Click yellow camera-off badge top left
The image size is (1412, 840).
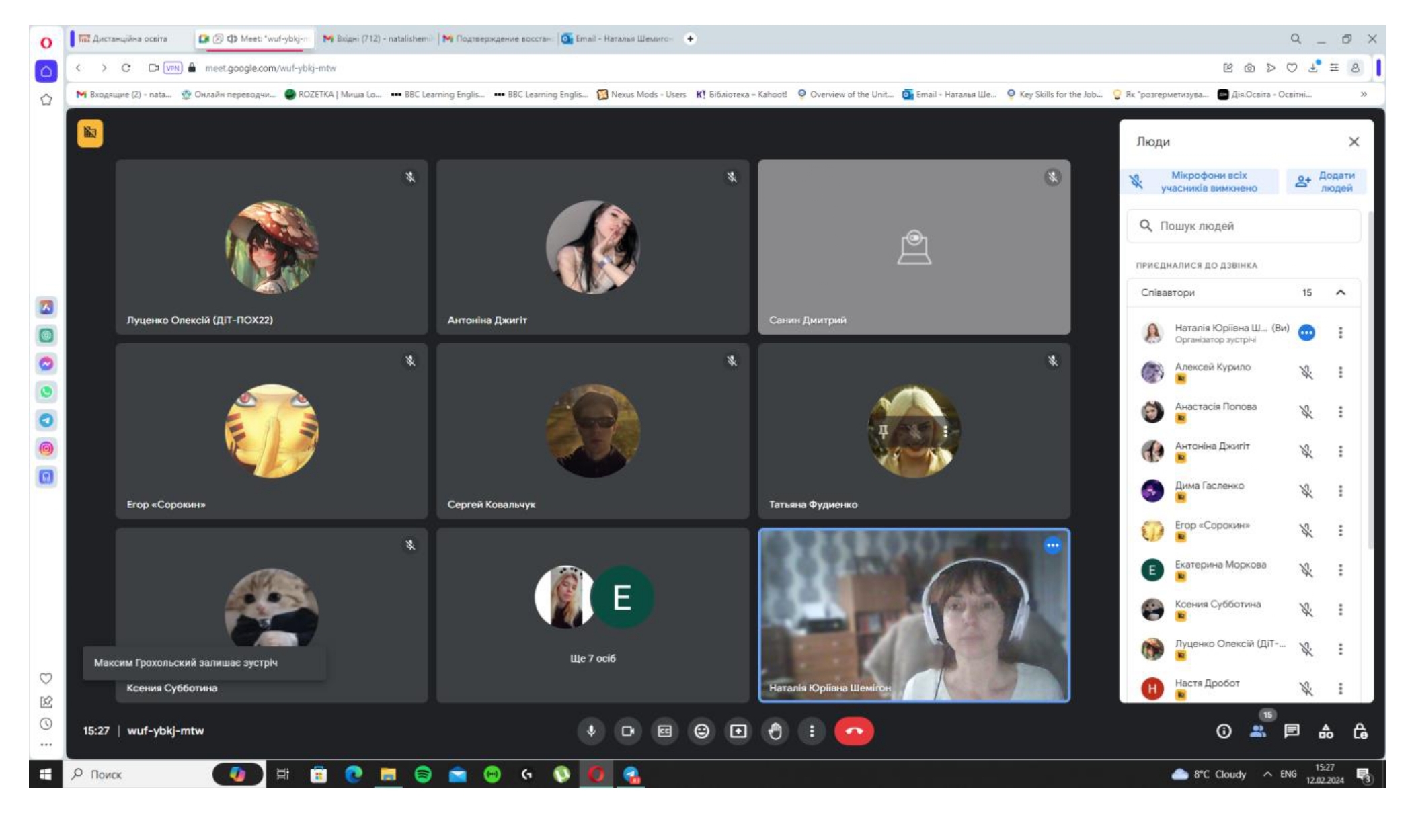point(90,133)
